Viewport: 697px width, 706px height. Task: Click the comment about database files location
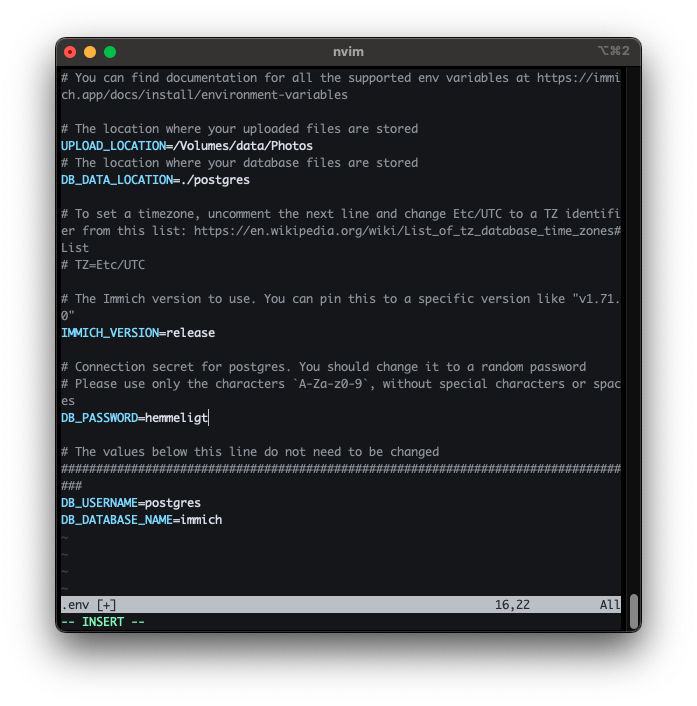(x=240, y=163)
